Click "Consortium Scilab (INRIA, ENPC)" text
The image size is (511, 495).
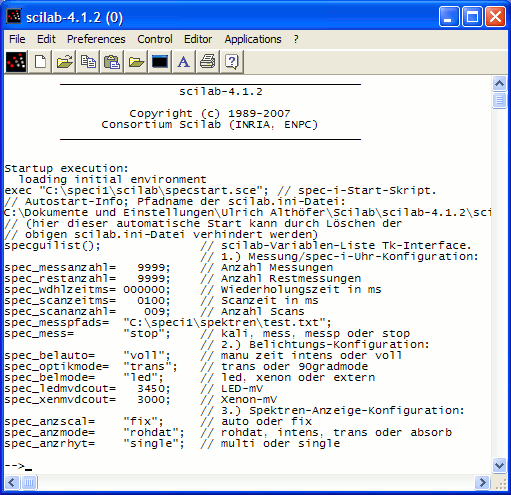(210, 125)
